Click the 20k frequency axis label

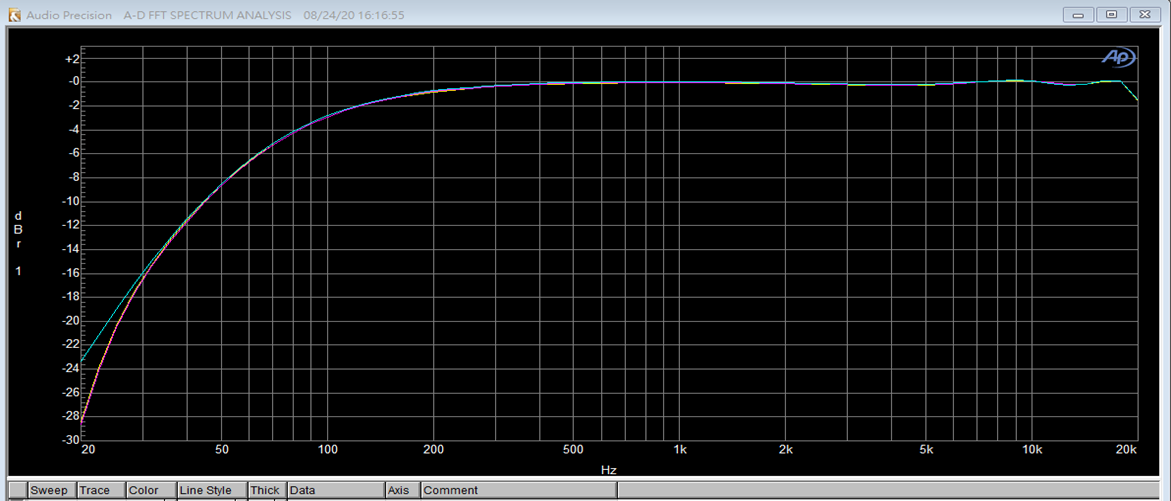click(x=1126, y=451)
